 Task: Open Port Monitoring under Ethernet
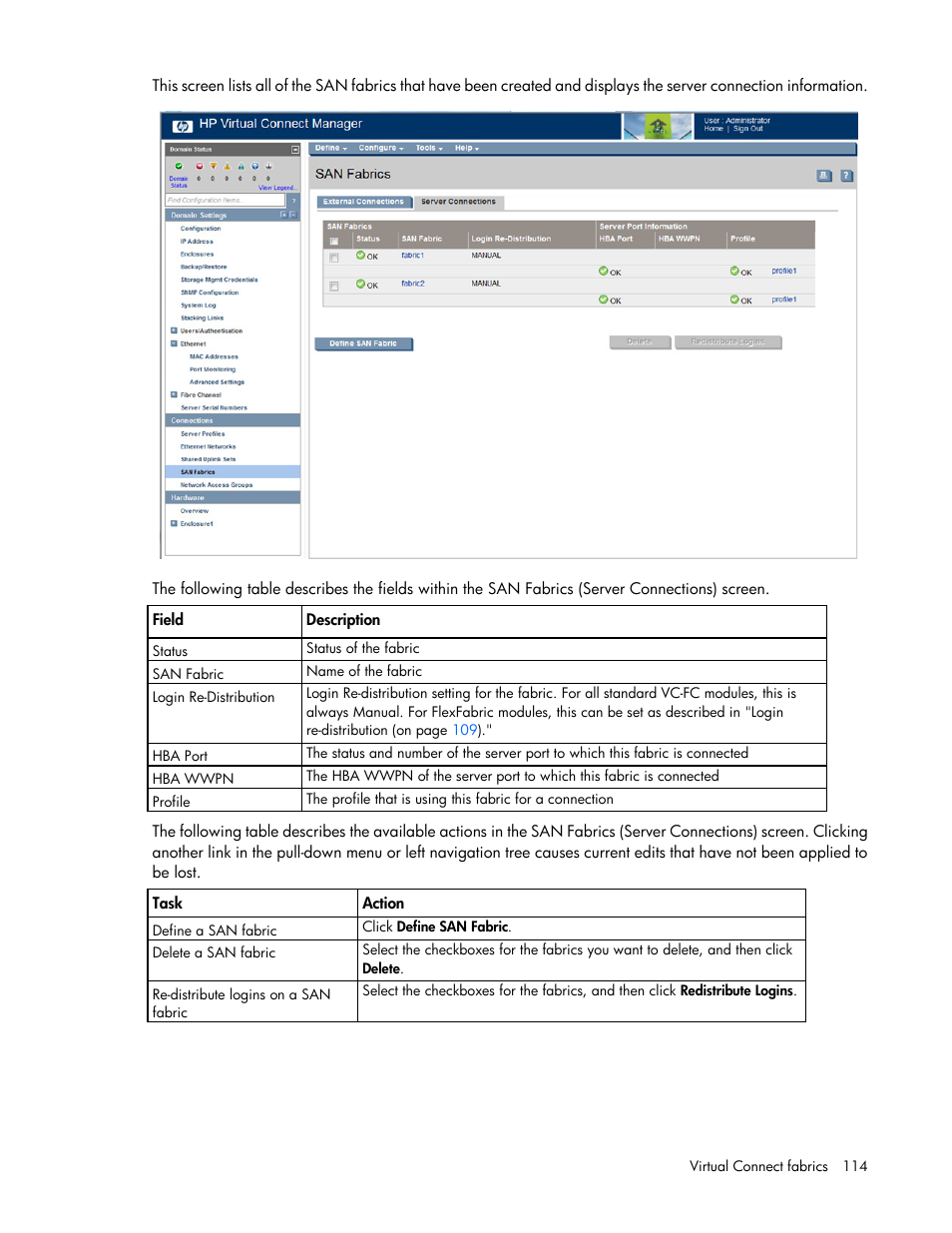[x=213, y=369]
